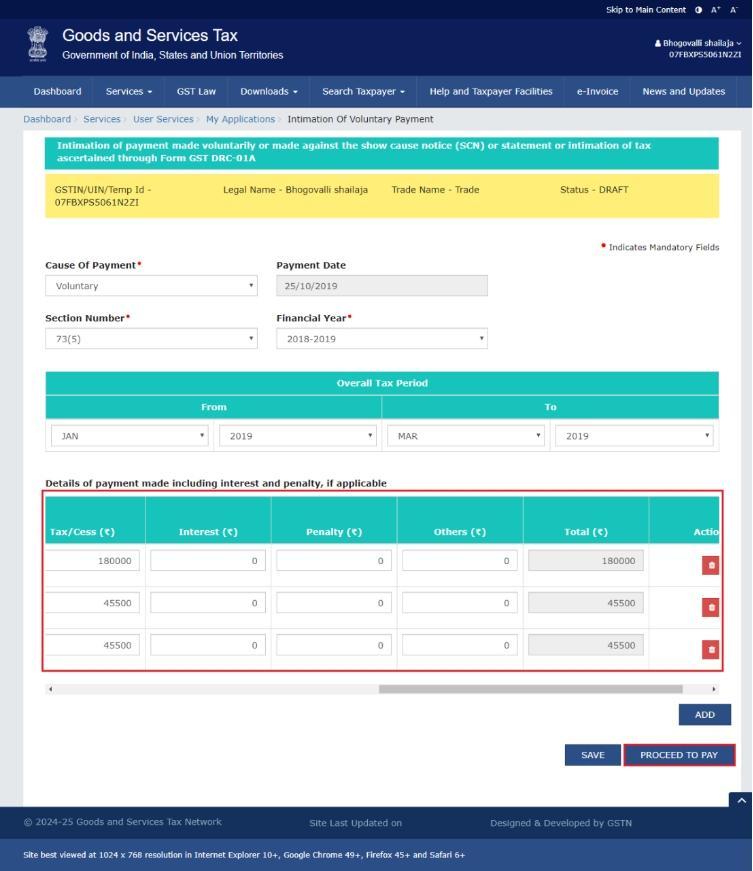Click Interest field in second row
The image size is (753, 871).
[208, 603]
